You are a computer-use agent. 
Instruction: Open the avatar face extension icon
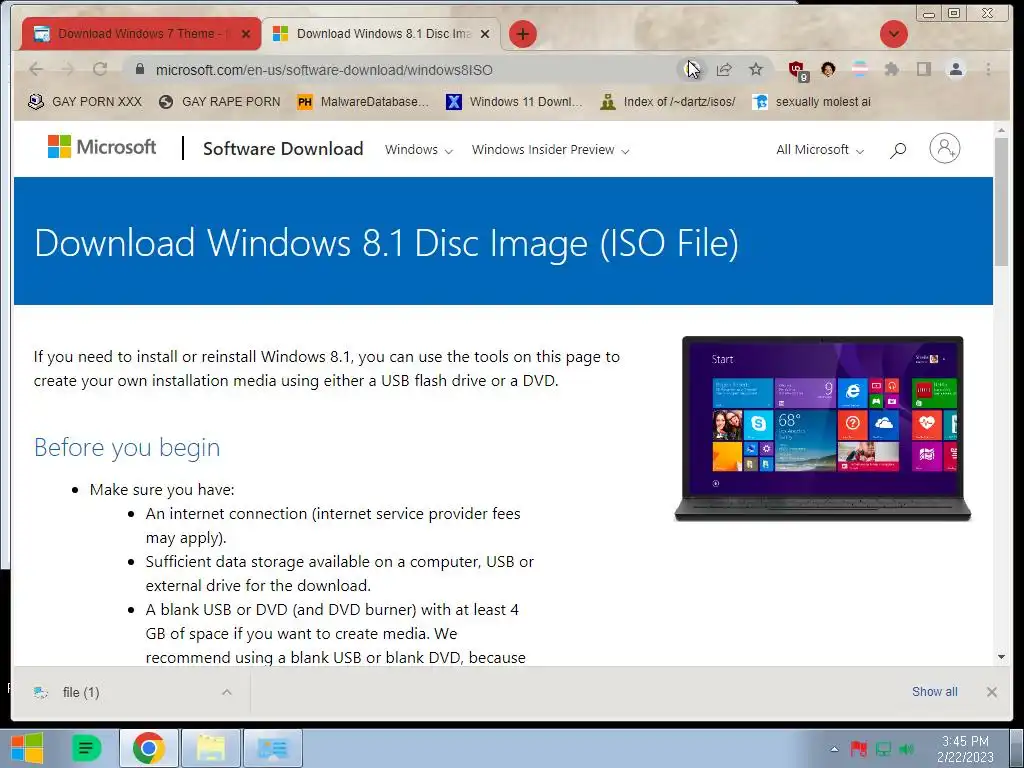pos(828,69)
